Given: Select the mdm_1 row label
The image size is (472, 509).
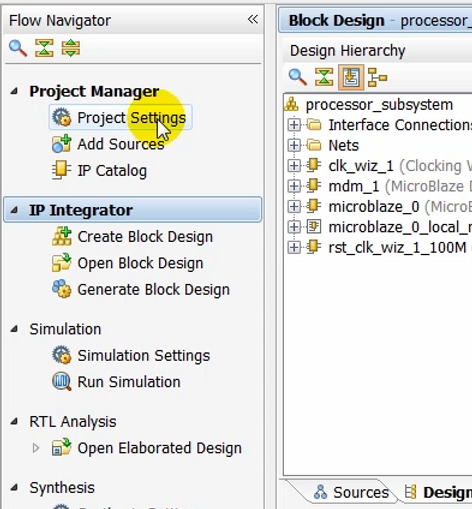Looking at the screenshot, I should click(x=354, y=186).
